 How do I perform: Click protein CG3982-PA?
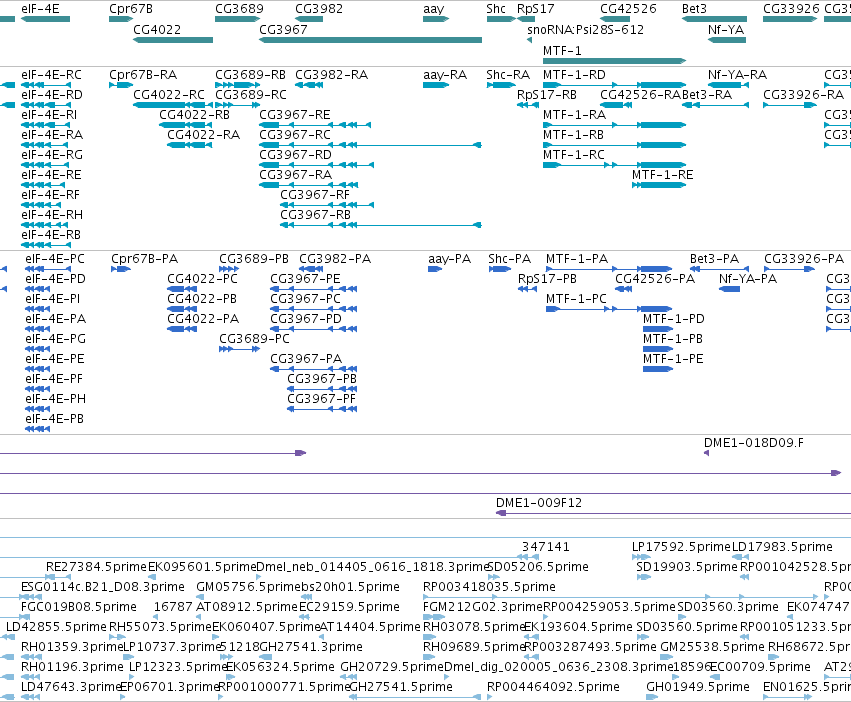click(x=335, y=259)
